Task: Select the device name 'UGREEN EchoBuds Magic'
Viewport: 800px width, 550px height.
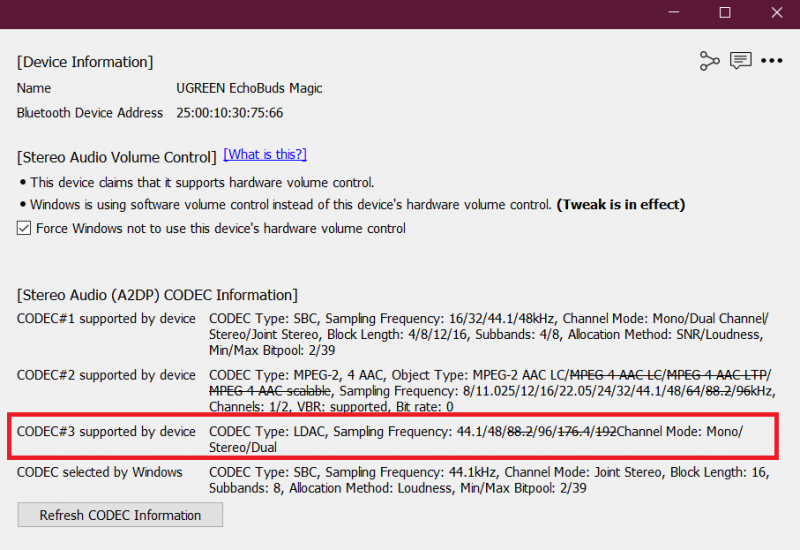Action: [249, 88]
